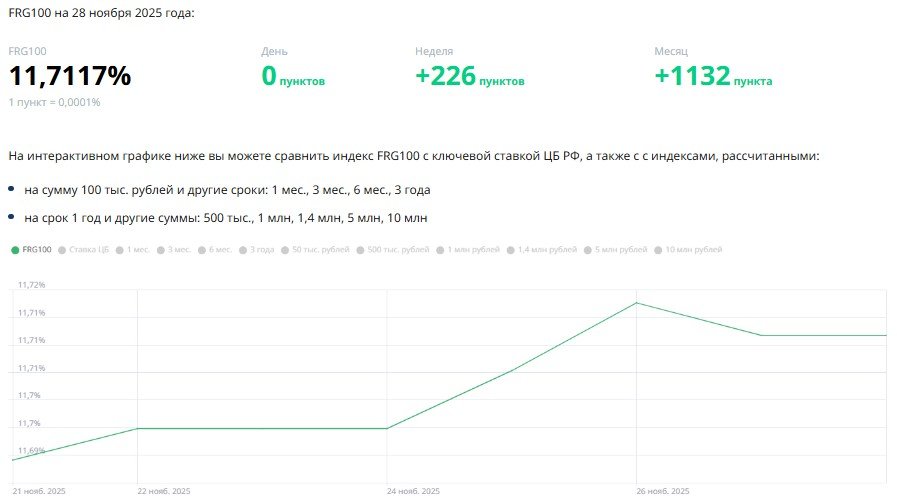Toggle the 10 млн рублей legend item
Screen dimensions: 897x500
tap(690, 249)
